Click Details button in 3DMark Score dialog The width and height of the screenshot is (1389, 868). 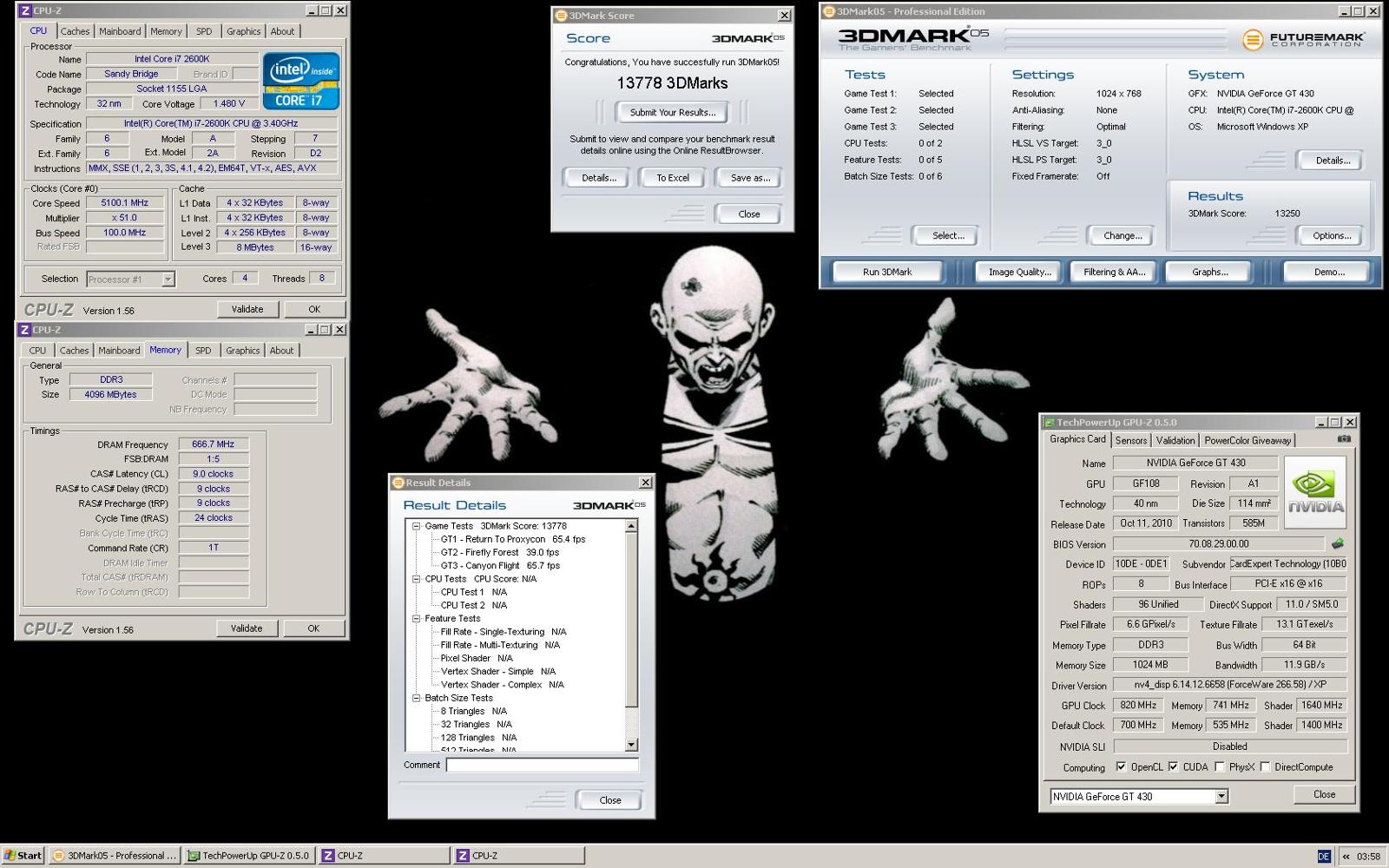coord(599,178)
